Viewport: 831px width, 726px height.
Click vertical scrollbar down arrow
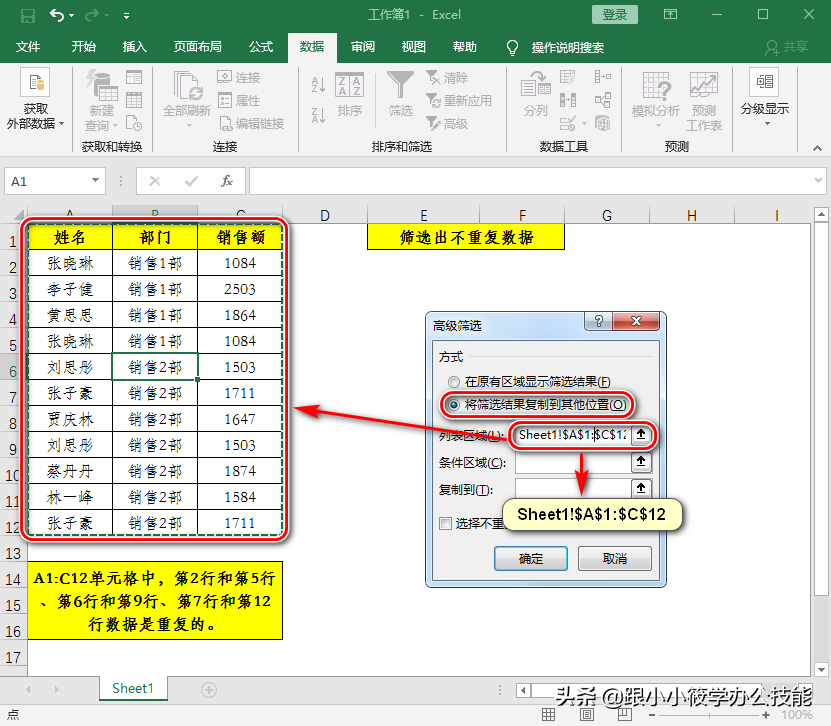[821, 669]
